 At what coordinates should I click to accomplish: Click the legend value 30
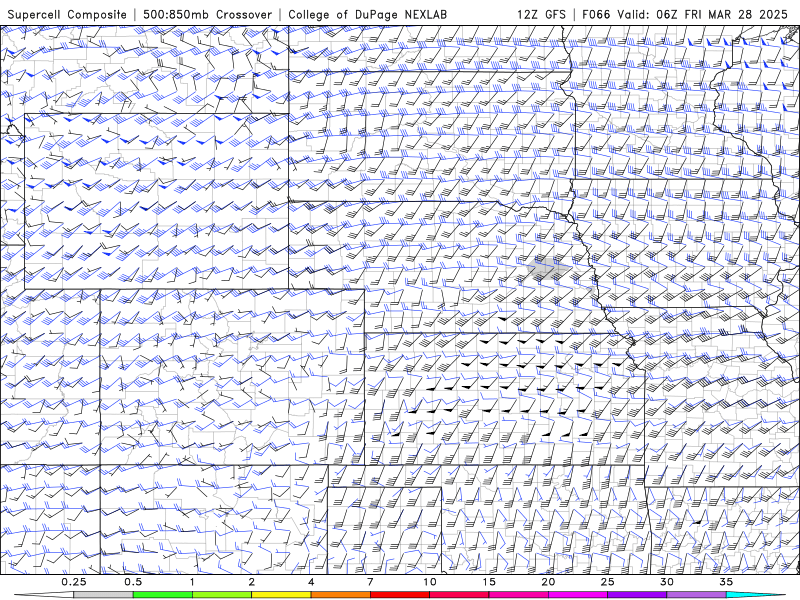click(666, 582)
